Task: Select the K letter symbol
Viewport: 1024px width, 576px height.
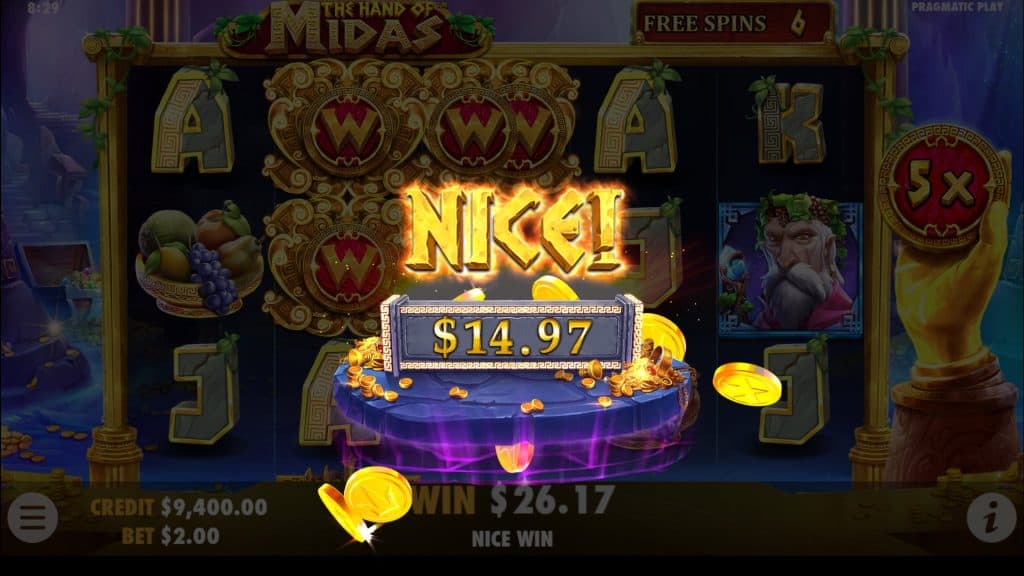Action: [x=789, y=120]
